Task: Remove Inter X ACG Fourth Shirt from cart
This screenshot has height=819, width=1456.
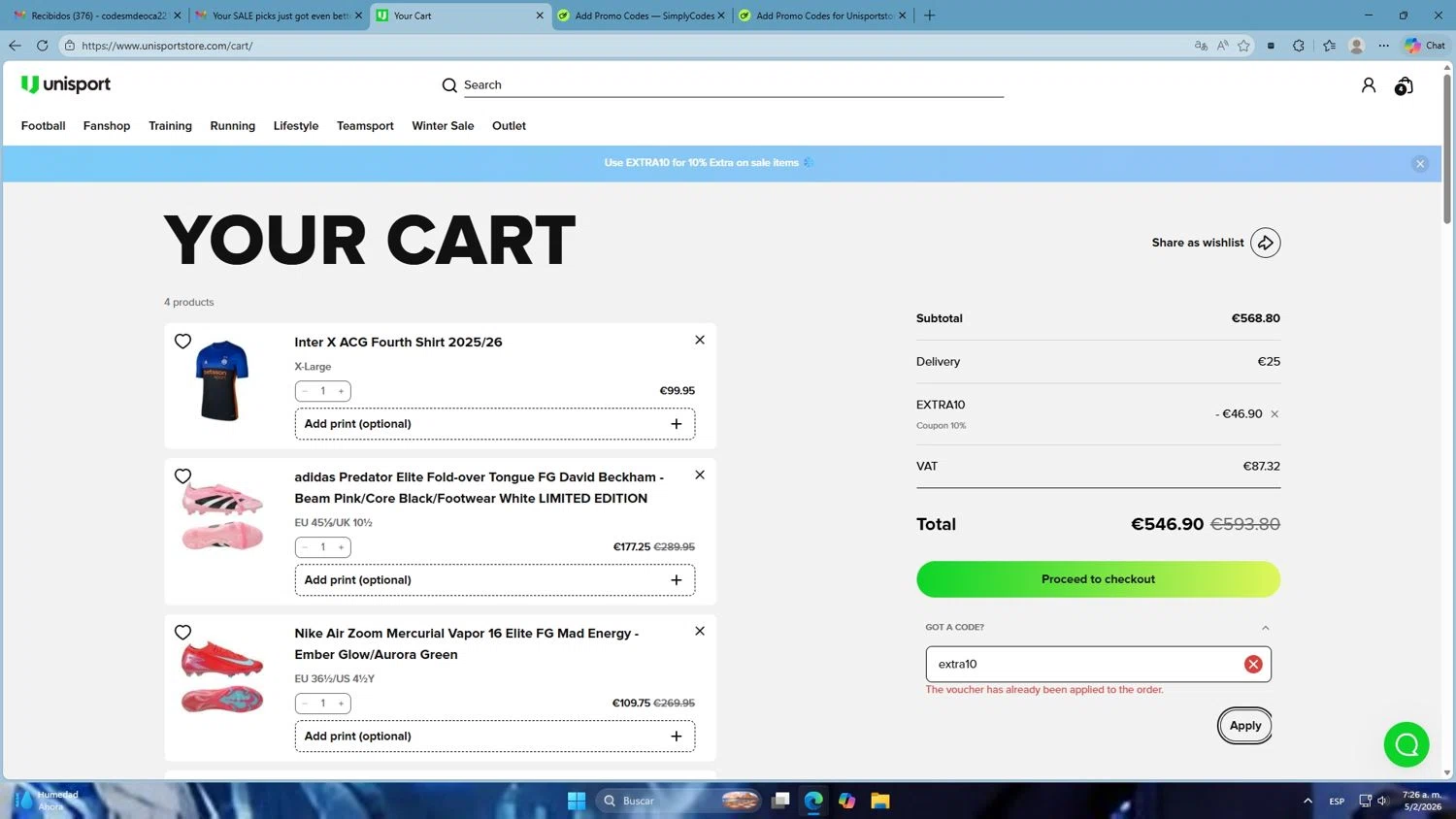Action: pos(700,340)
